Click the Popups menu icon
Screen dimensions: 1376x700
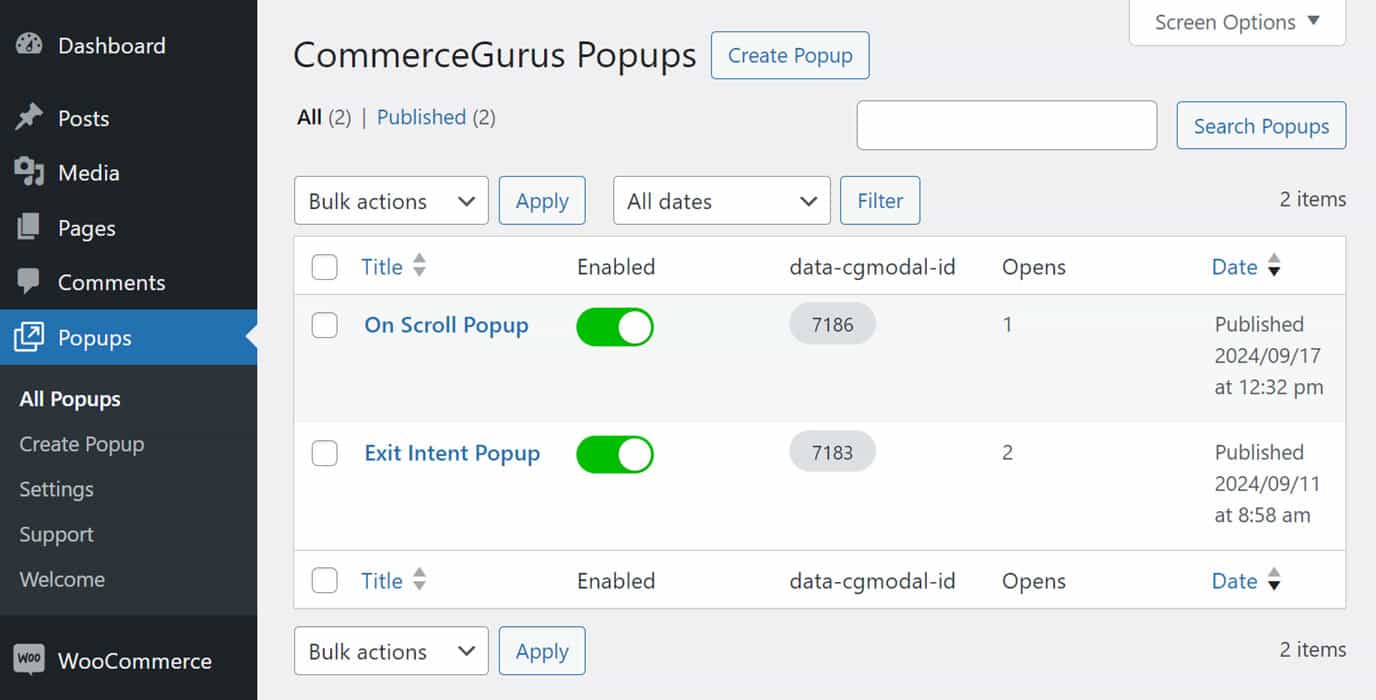29,337
